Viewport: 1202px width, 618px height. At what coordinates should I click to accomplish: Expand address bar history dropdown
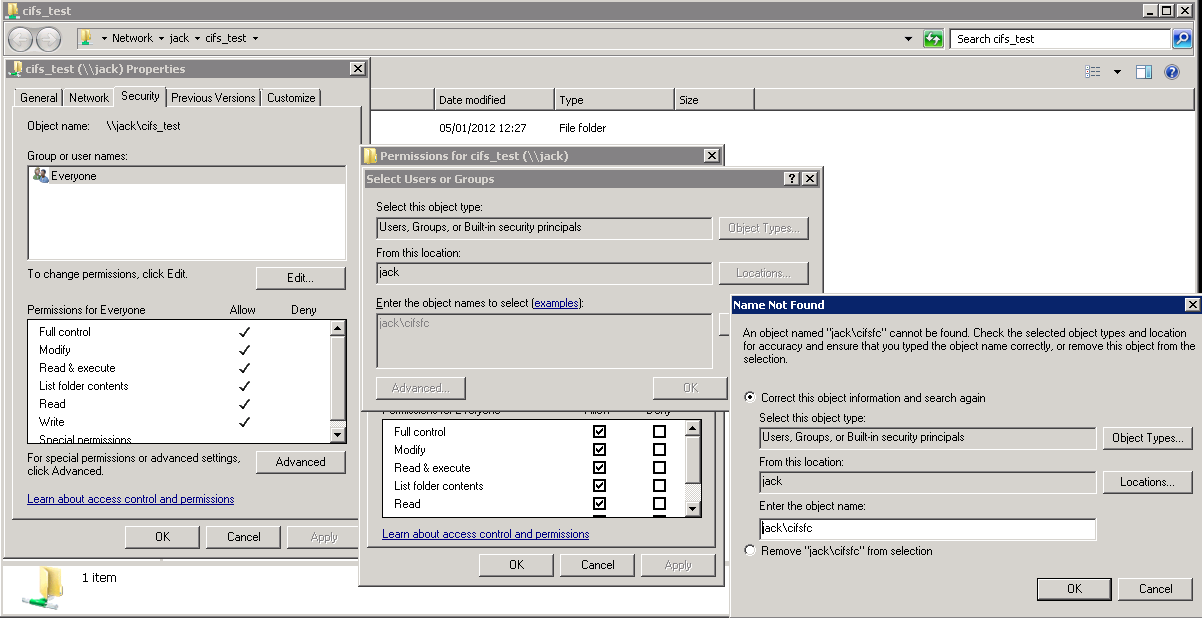[x=908, y=39]
